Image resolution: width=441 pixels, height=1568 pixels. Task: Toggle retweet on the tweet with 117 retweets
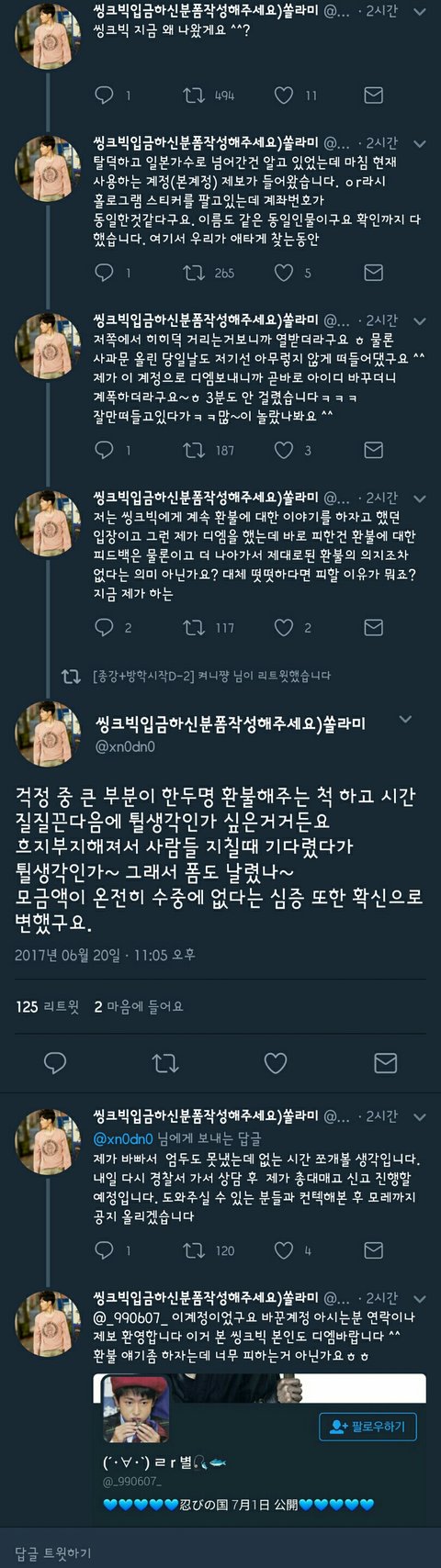coord(194,627)
